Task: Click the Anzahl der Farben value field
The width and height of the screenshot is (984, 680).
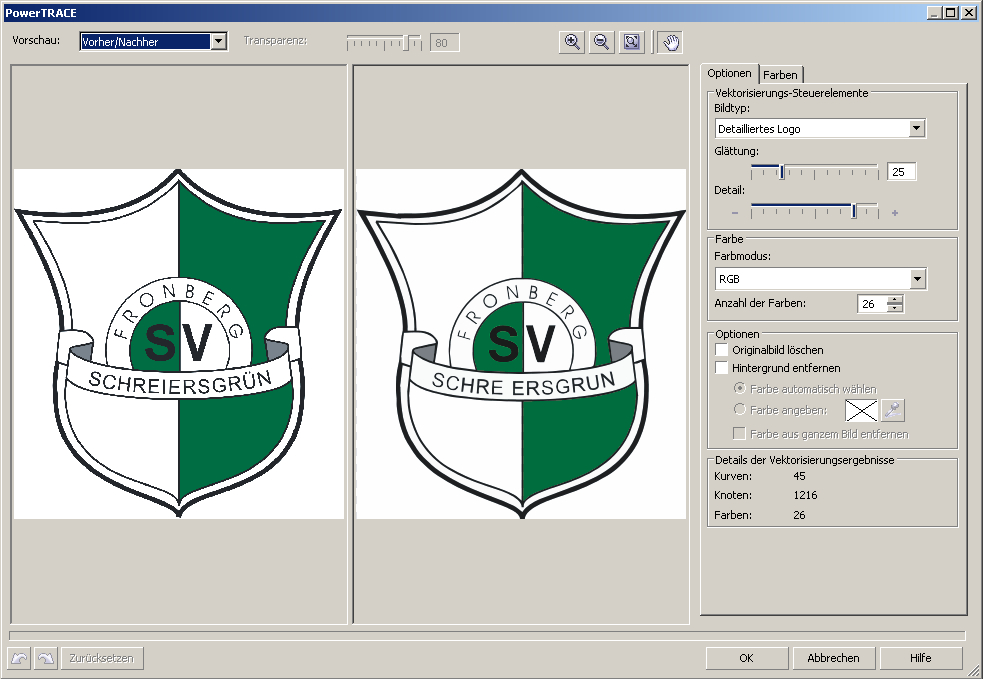Action: [872, 304]
